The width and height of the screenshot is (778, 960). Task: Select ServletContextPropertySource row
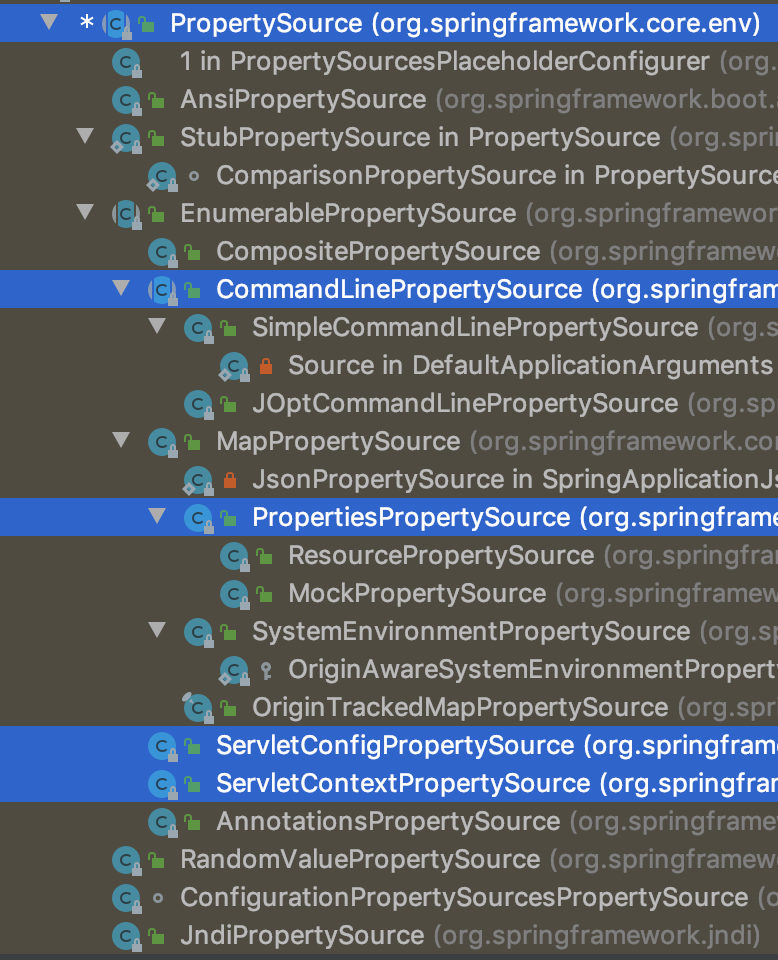[x=389, y=782]
